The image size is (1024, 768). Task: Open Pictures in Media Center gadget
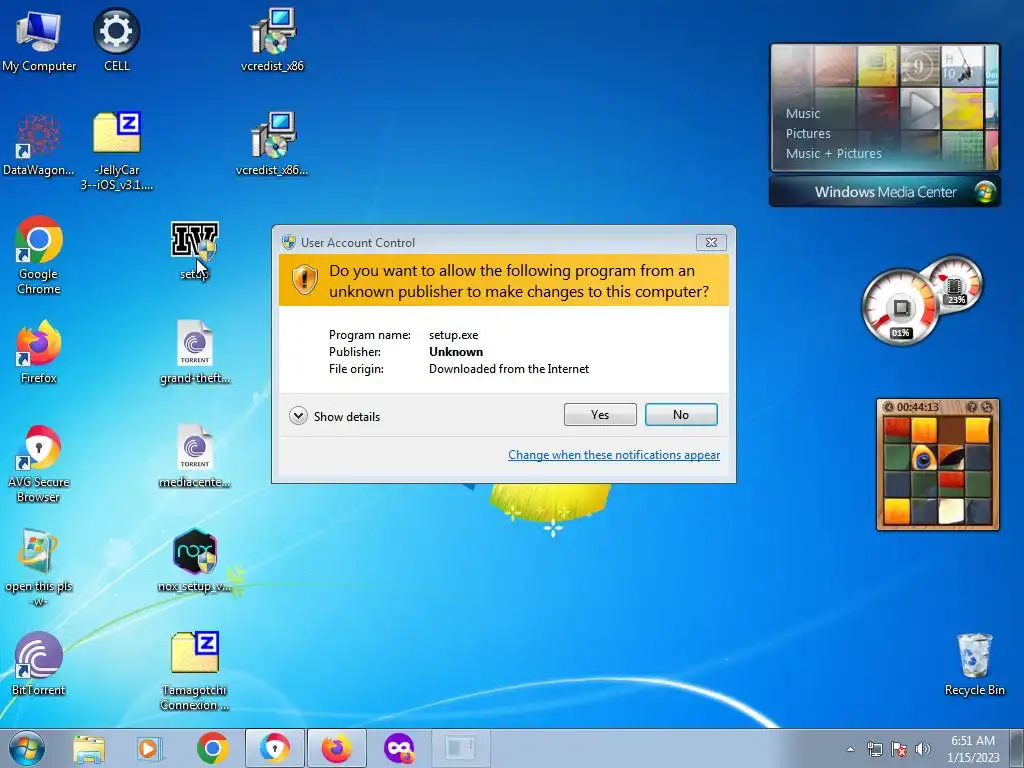tap(808, 133)
